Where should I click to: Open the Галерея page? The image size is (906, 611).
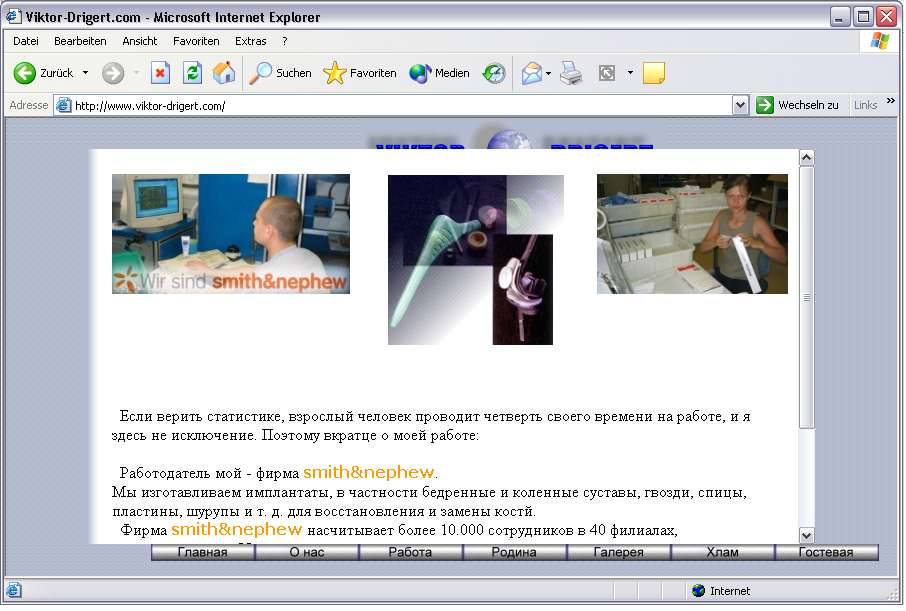pos(619,552)
